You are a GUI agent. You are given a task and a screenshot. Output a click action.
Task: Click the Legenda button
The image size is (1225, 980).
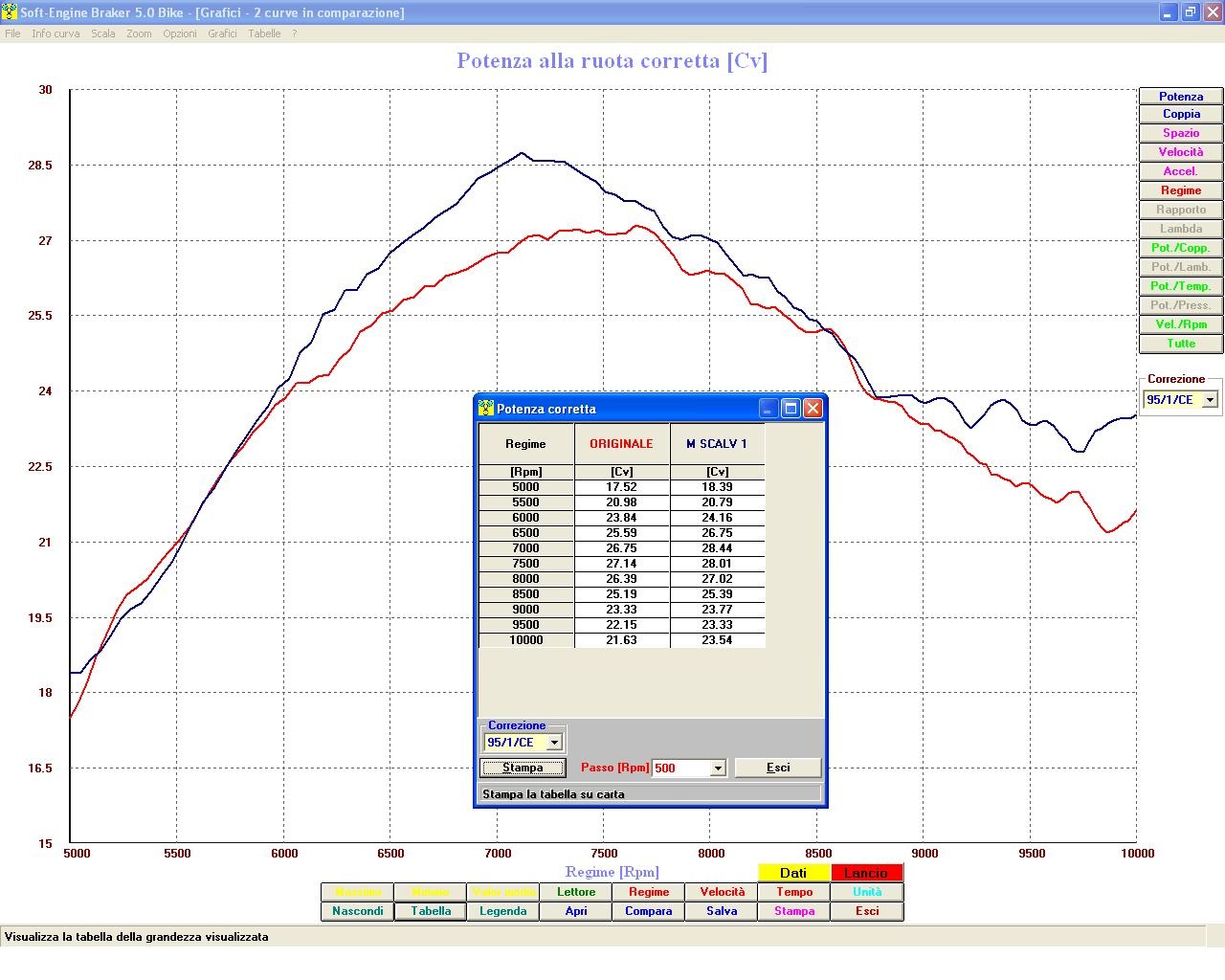pos(503,911)
